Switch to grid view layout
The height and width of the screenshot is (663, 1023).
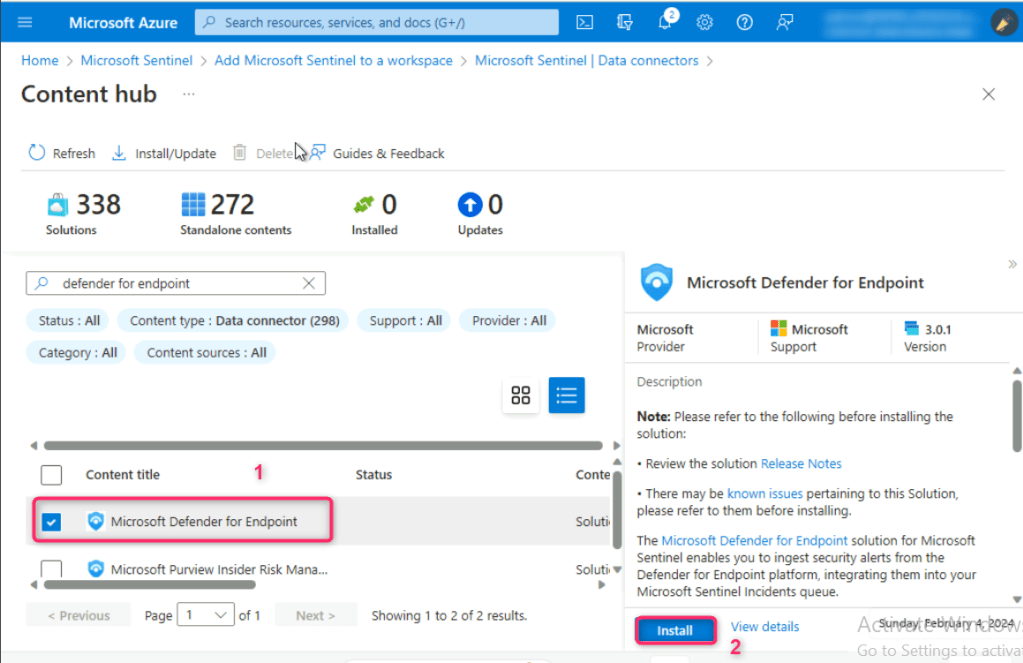(x=520, y=395)
